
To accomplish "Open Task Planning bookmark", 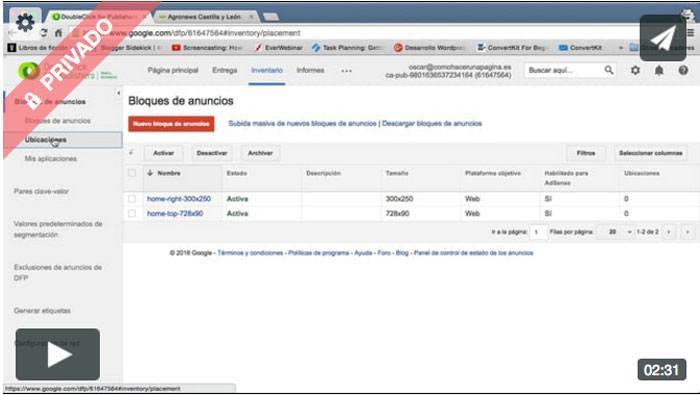I will point(348,47).
